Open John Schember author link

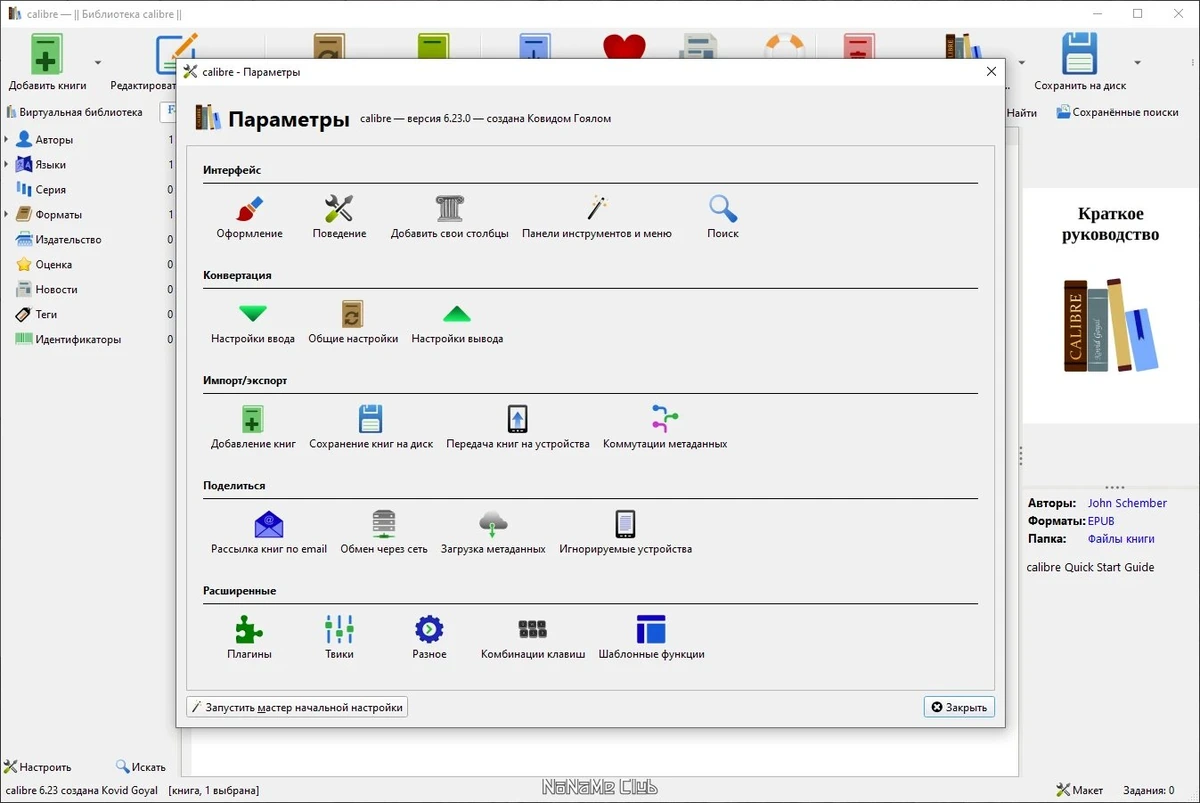click(x=1127, y=503)
